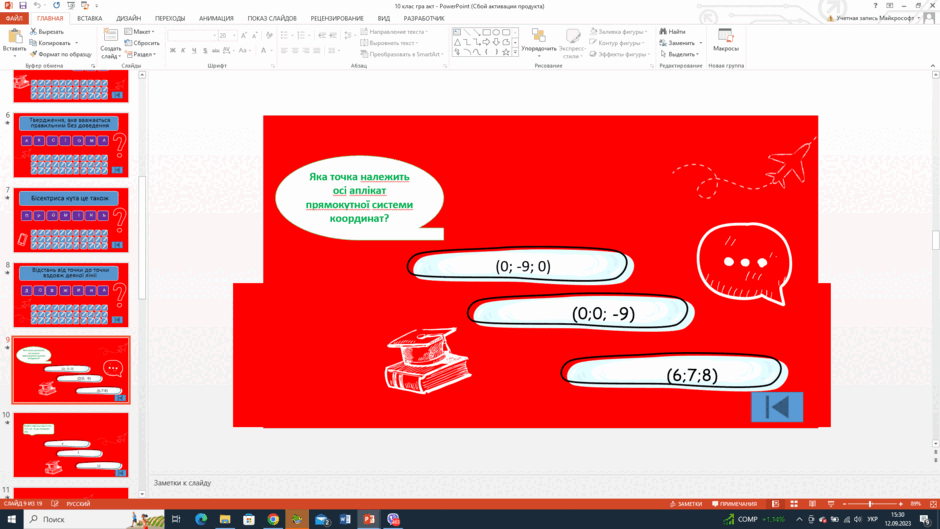Expand the shapes gallery more arrow

tap(515, 53)
